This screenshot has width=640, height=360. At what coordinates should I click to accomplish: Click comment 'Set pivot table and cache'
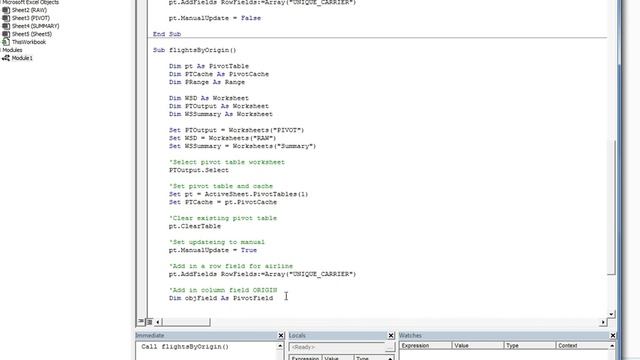221,186
